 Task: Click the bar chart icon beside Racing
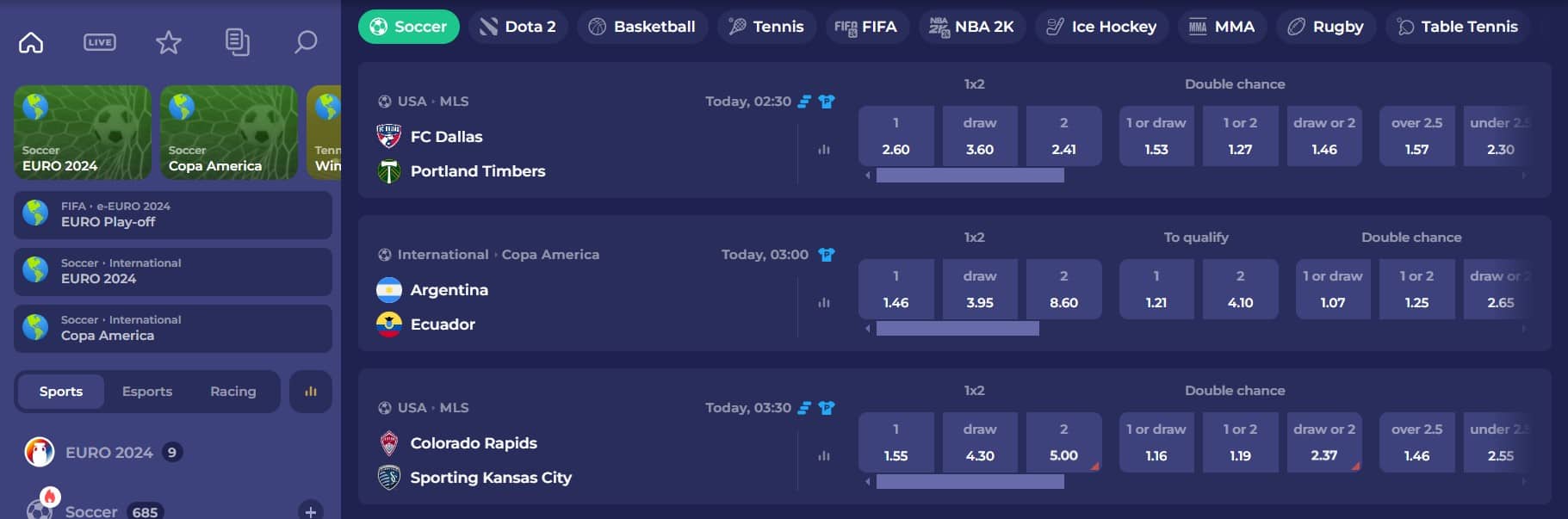[311, 392]
